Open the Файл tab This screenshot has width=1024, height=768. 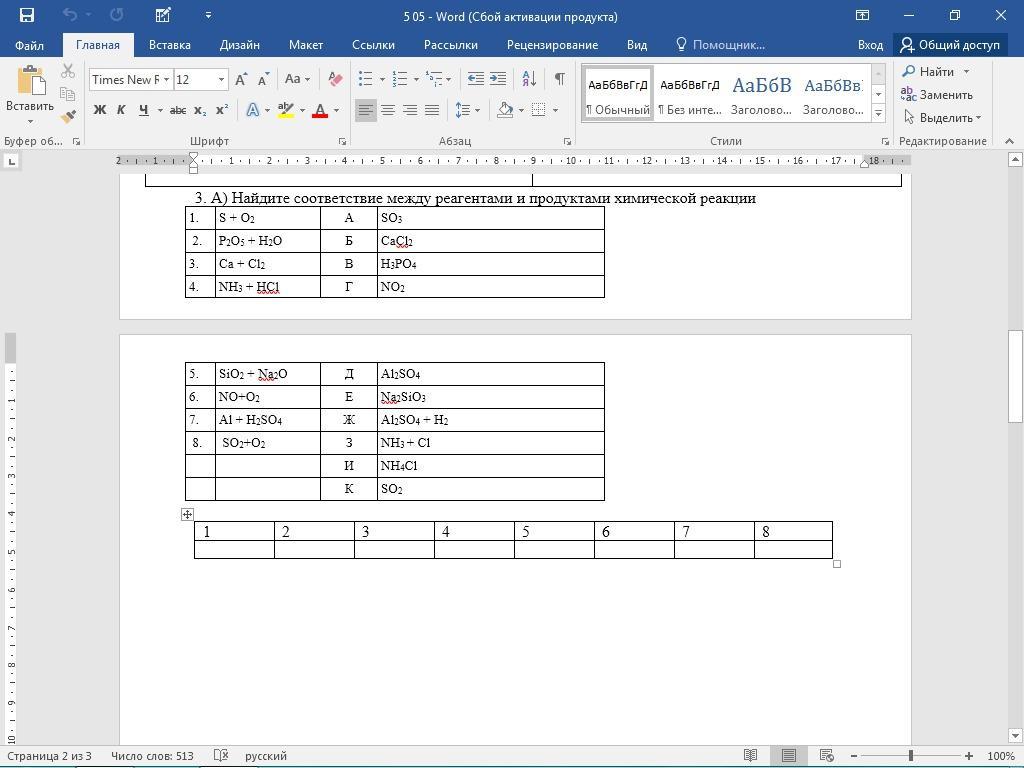pos(29,45)
